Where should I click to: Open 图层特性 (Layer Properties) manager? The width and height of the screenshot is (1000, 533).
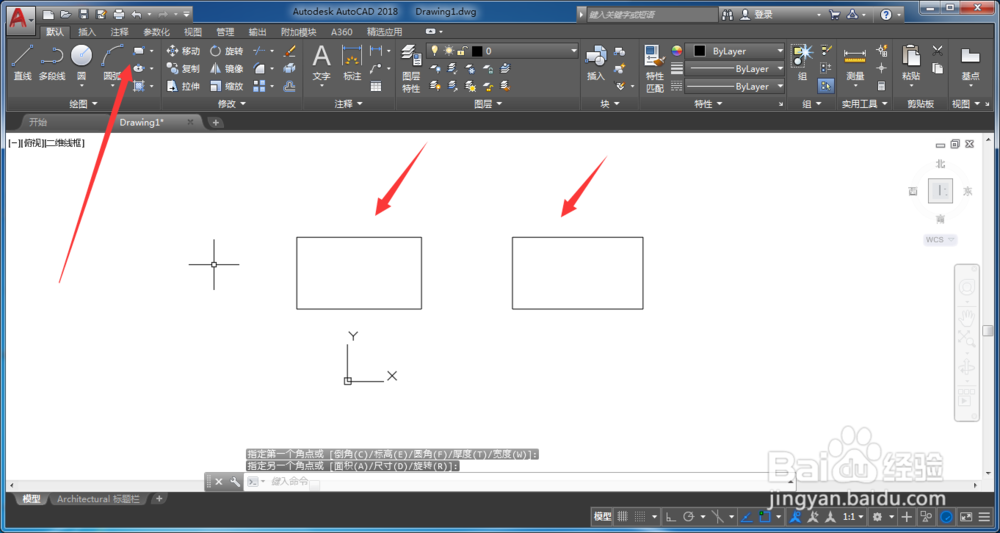coord(411,69)
